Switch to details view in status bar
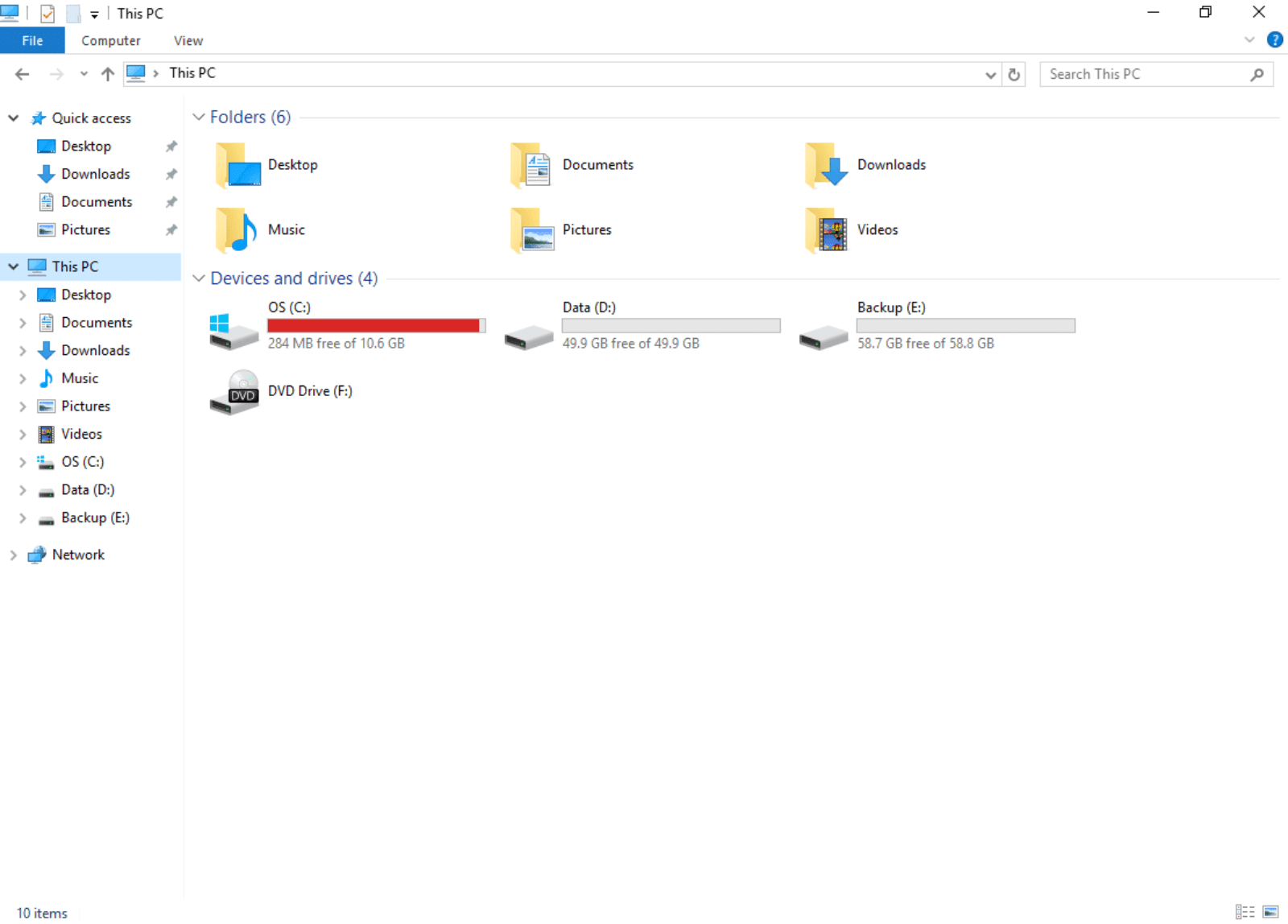 click(x=1245, y=912)
